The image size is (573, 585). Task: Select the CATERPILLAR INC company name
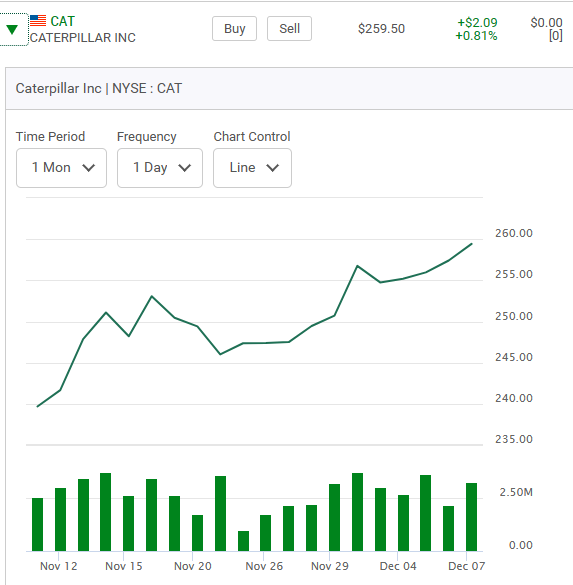click(x=83, y=38)
